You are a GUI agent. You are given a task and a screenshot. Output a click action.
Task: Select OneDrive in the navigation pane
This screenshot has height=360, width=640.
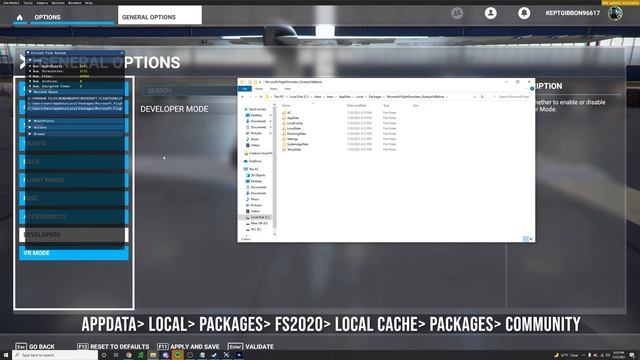pyautogui.click(x=252, y=161)
